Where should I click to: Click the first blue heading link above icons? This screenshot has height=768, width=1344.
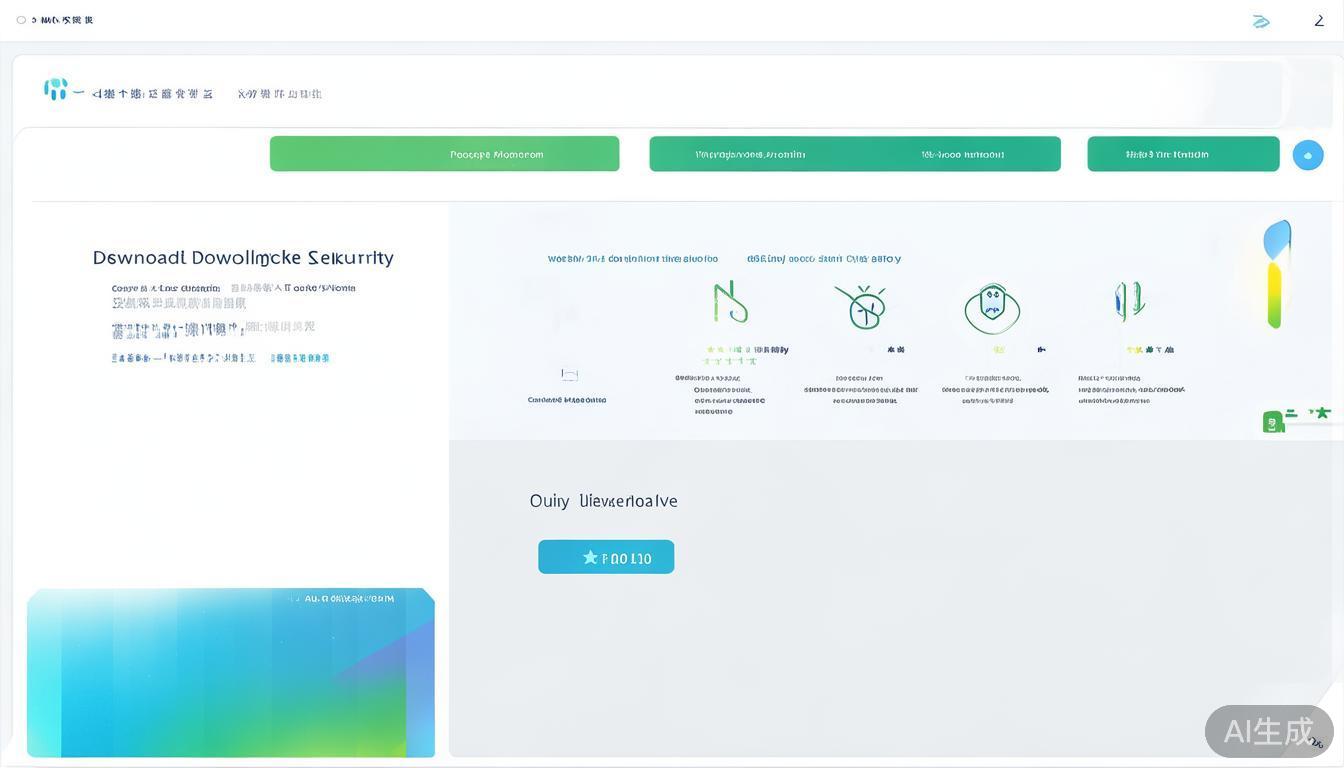tap(632, 259)
